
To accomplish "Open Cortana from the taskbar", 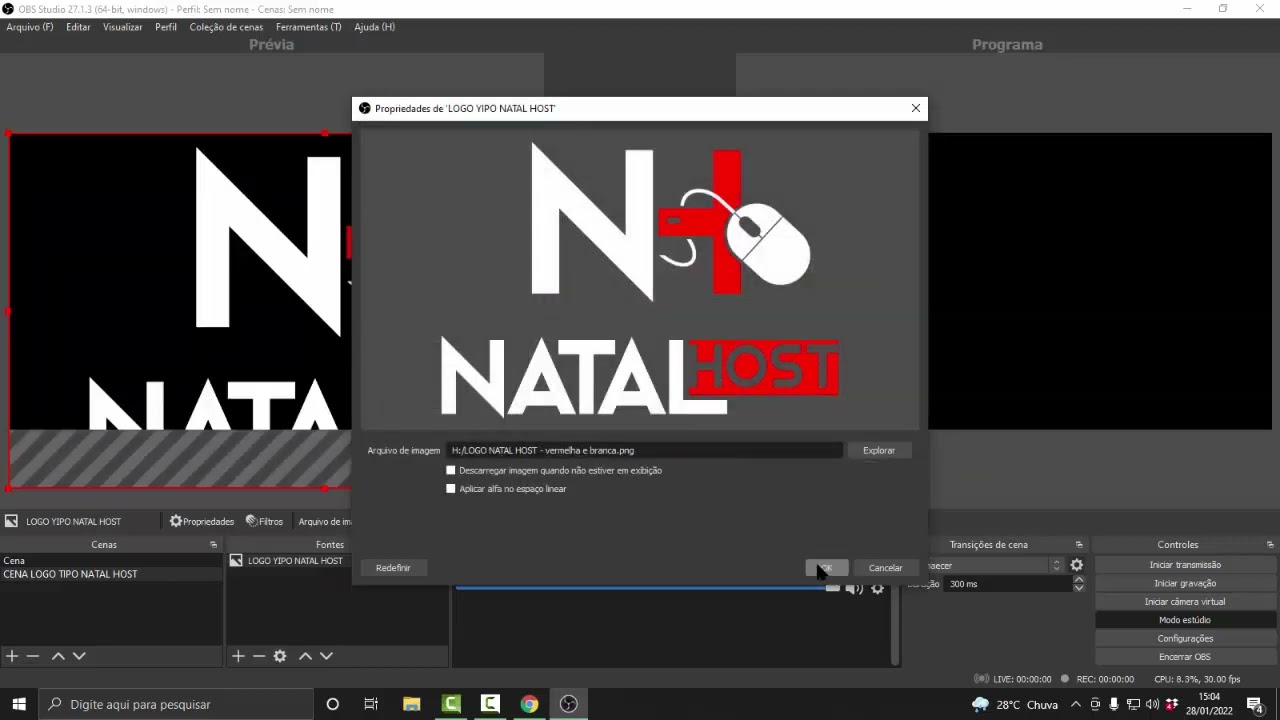I will (x=333, y=704).
